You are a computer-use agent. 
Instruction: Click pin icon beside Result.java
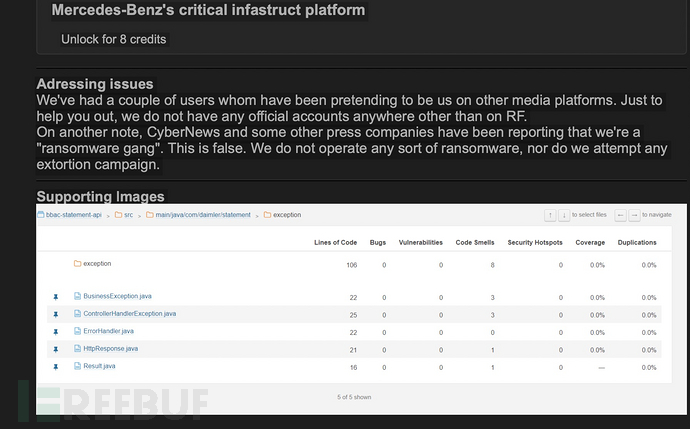pos(56,367)
